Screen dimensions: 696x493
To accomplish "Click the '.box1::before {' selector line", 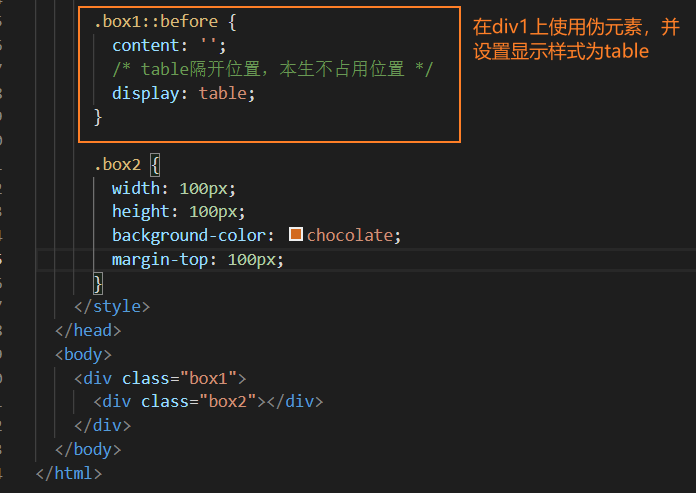I will 165,22.
